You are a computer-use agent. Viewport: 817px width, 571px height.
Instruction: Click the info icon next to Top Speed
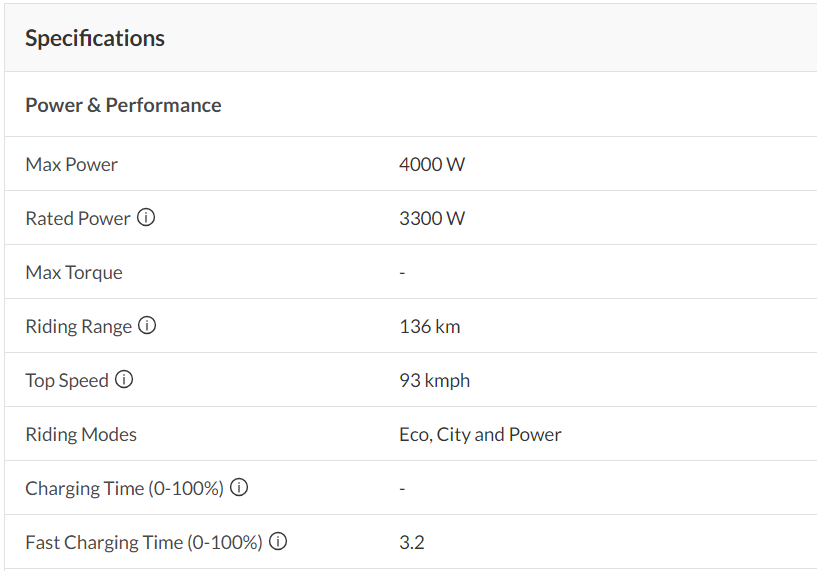click(x=124, y=379)
